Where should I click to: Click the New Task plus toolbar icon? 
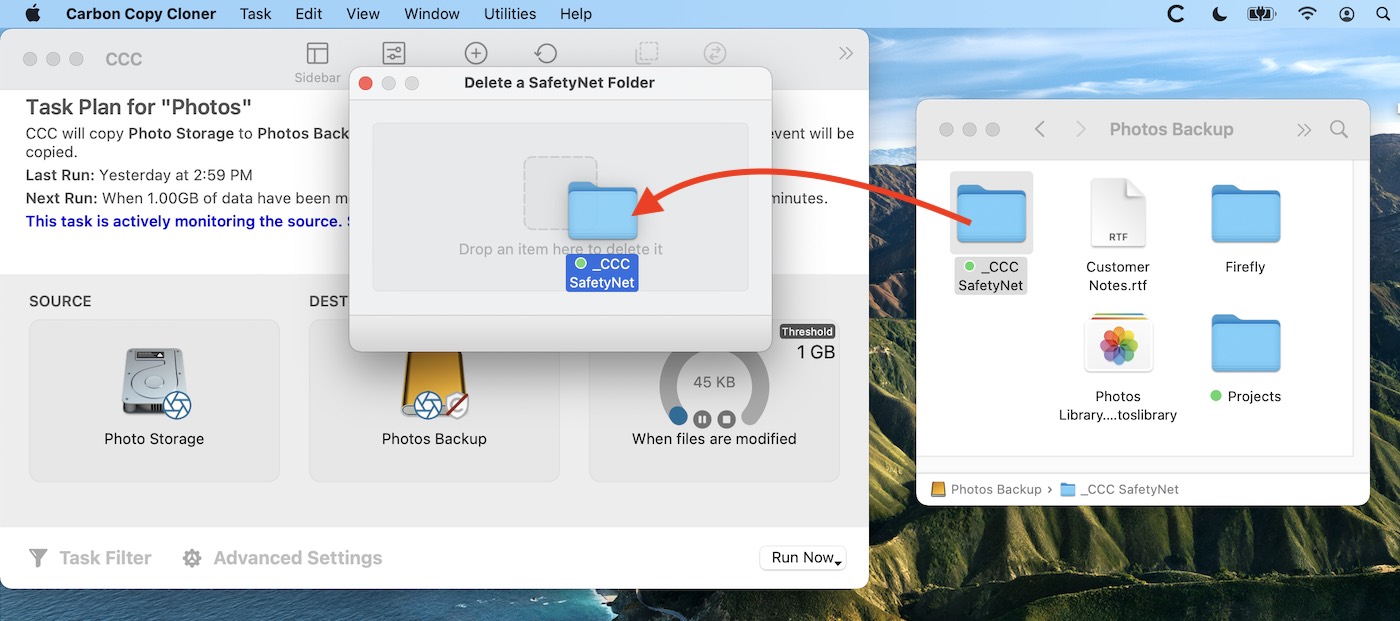tap(476, 53)
